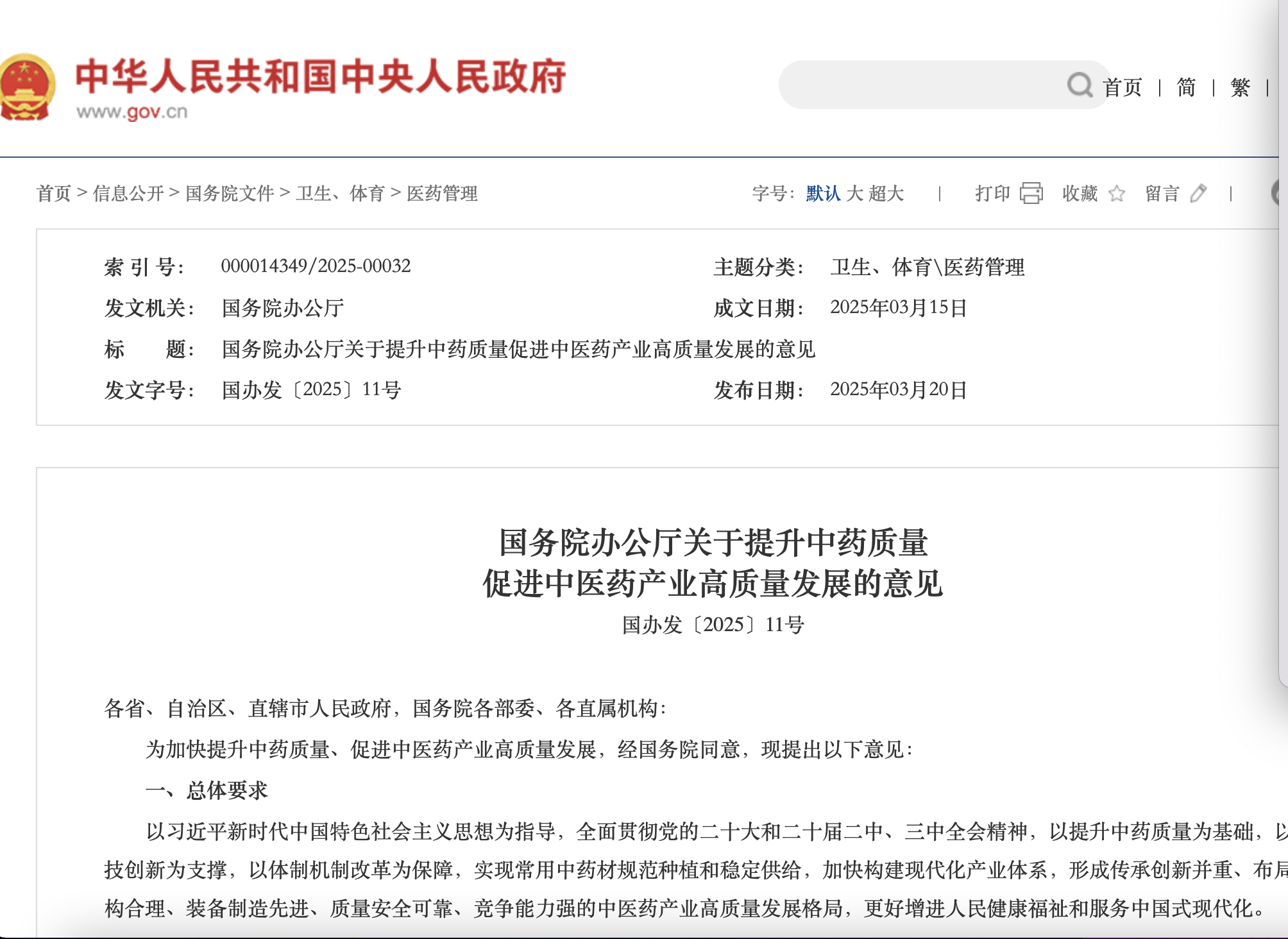The height and width of the screenshot is (939, 1288).
Task: Click the pencil comment icon
Action: pyautogui.click(x=1198, y=193)
